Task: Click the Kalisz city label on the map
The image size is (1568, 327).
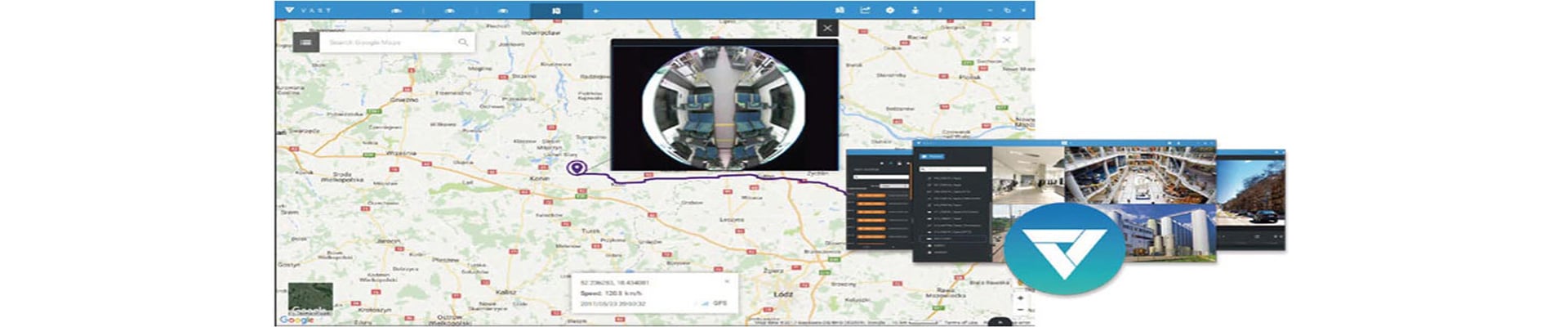Action: click(506, 291)
